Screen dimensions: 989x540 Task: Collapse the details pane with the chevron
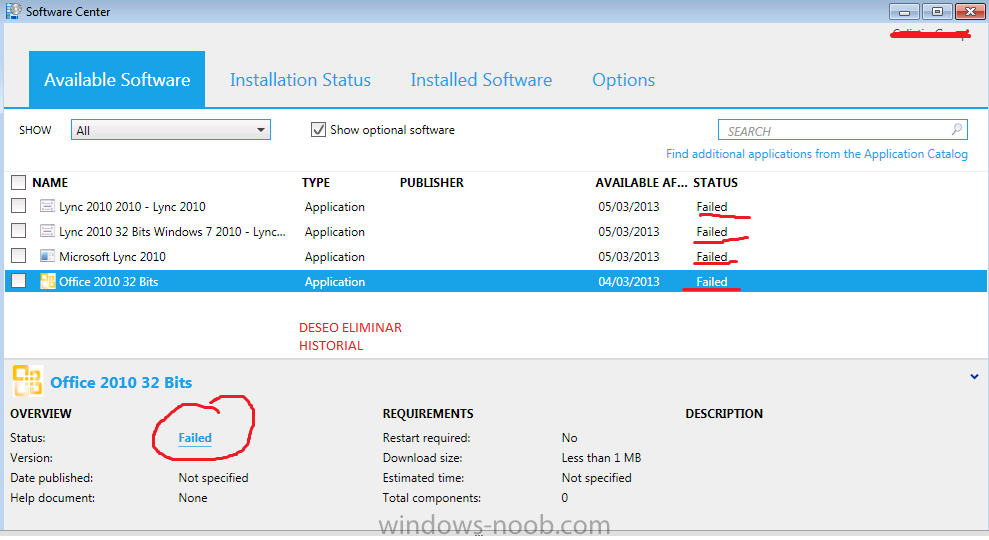pyautogui.click(x=974, y=377)
